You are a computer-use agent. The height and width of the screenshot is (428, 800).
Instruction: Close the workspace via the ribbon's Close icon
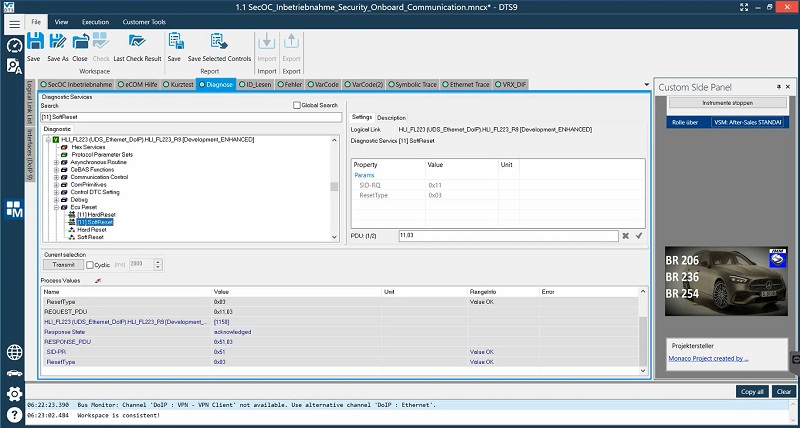(80, 42)
